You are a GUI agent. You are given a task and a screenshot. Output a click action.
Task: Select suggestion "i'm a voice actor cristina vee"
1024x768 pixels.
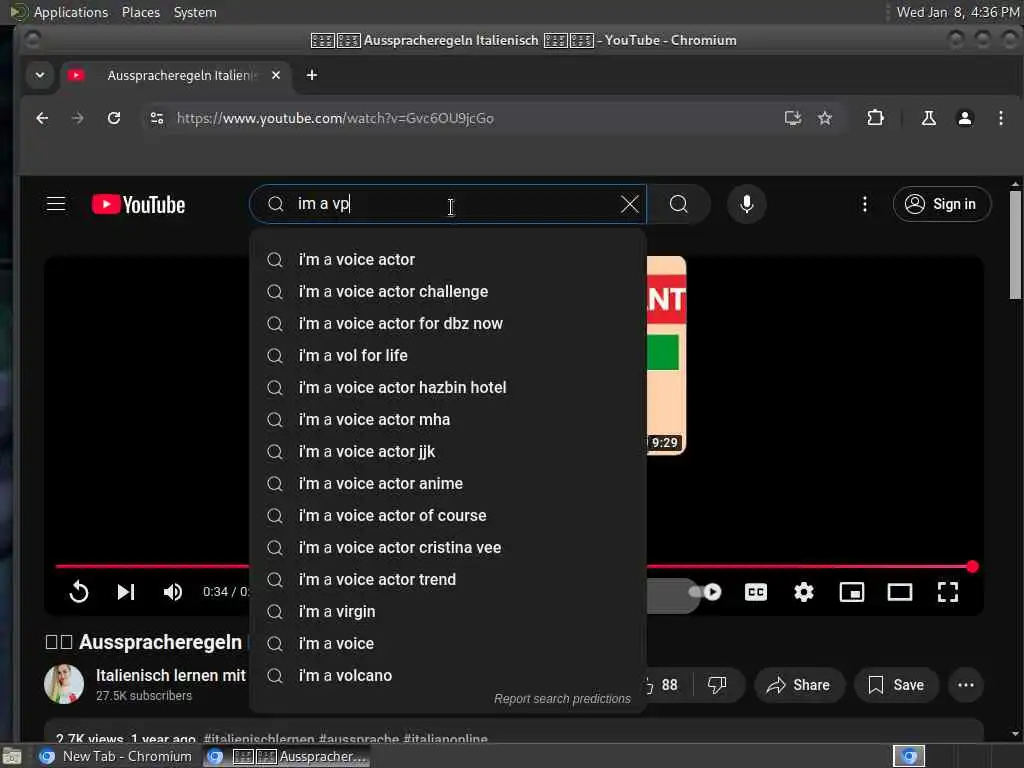[x=448, y=547]
